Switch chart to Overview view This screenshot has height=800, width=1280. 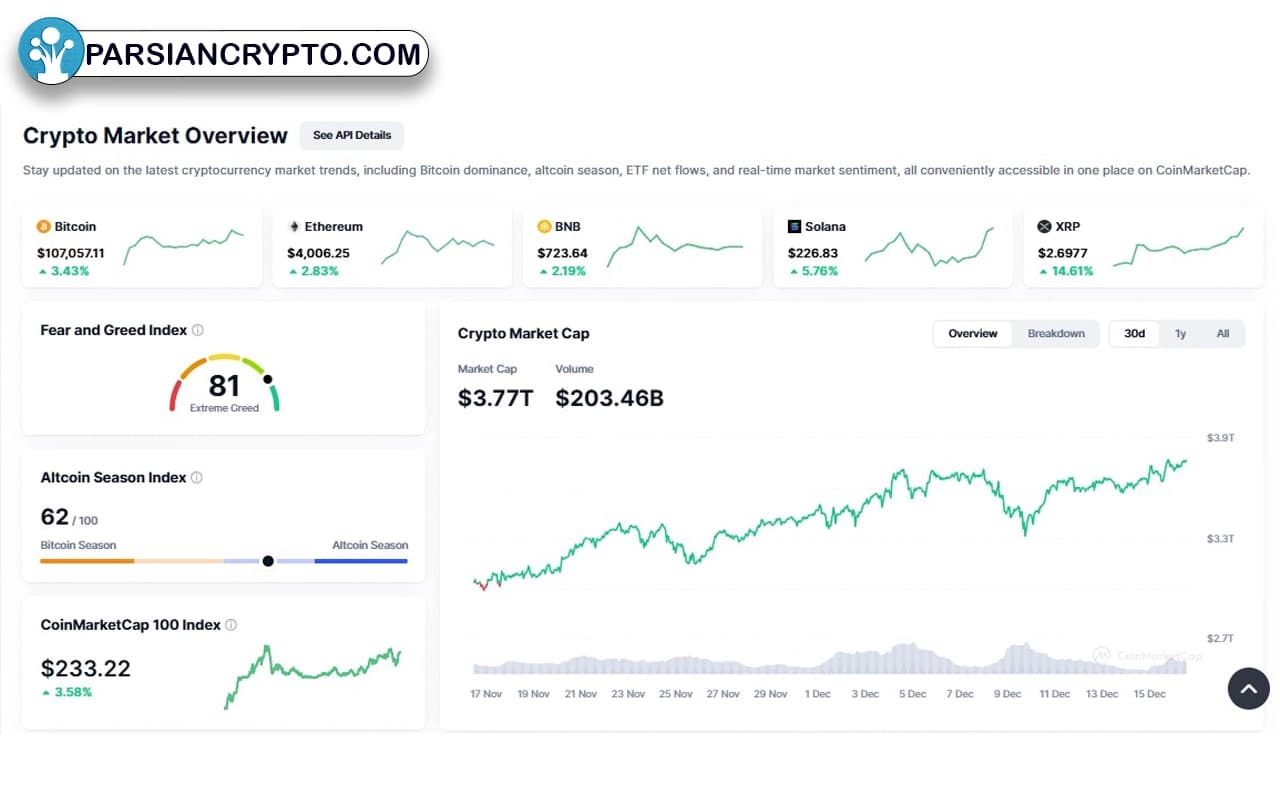pyautogui.click(x=973, y=334)
